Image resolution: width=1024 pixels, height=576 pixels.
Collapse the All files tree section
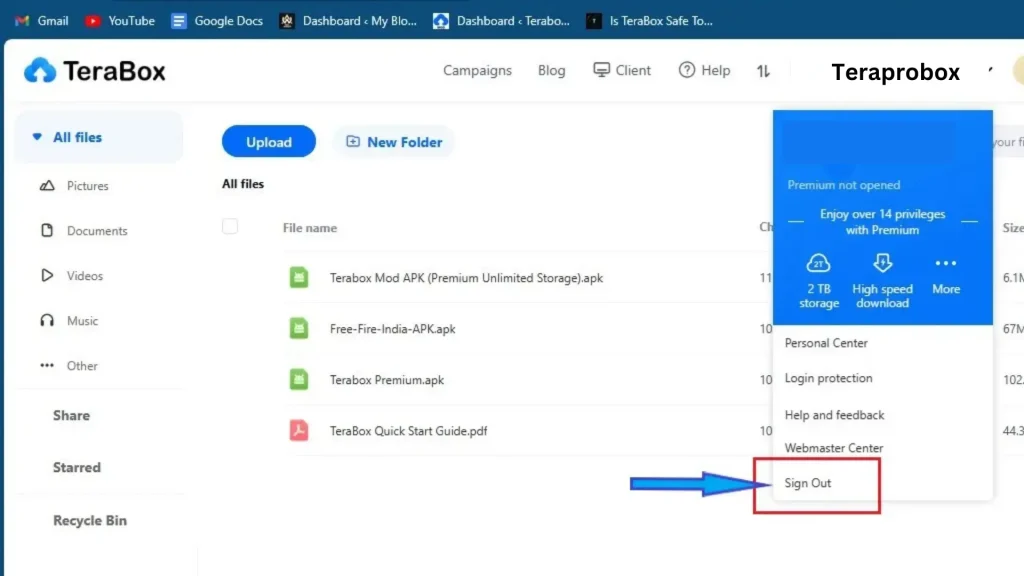click(38, 137)
